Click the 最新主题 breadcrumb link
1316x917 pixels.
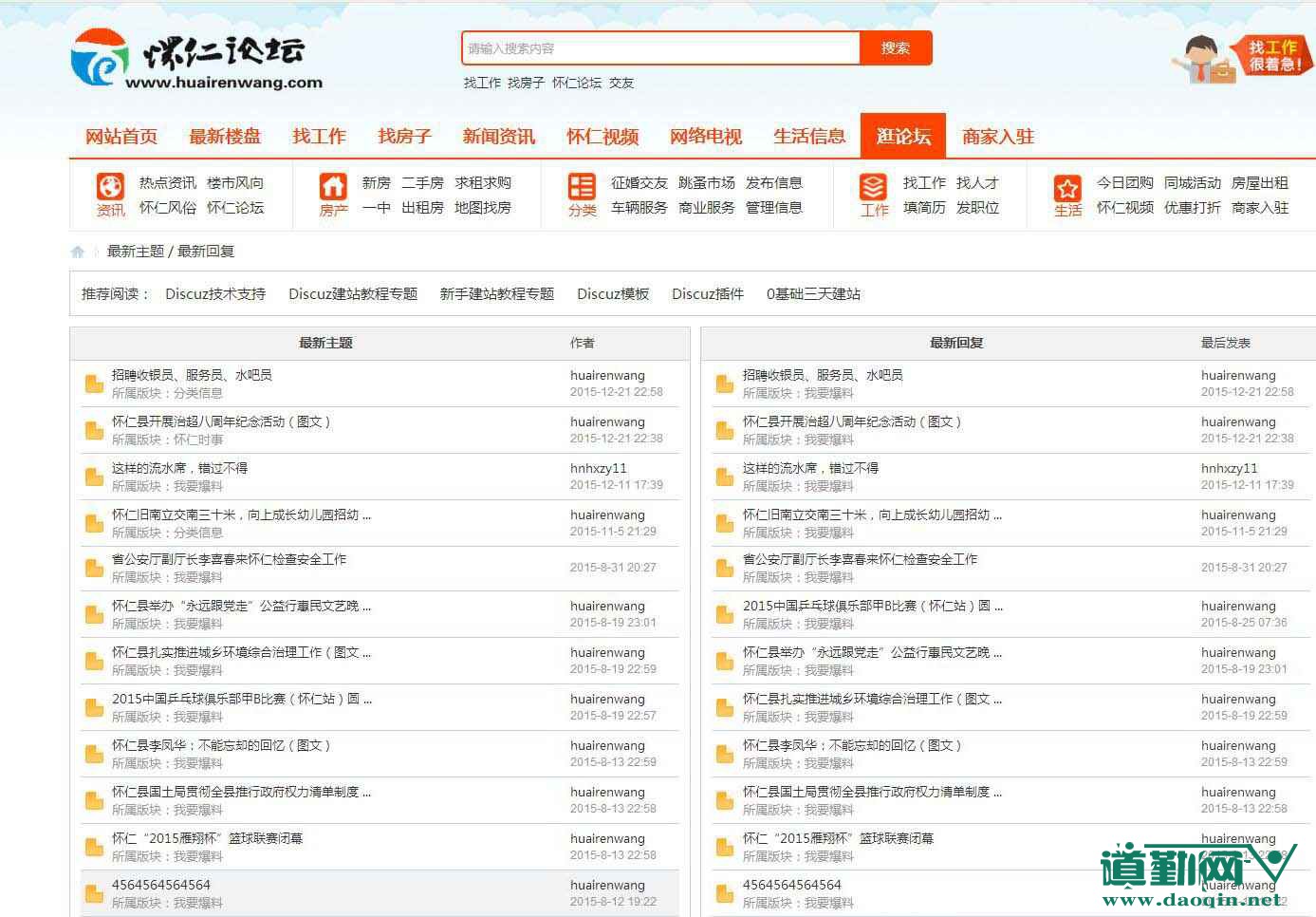tap(136, 252)
